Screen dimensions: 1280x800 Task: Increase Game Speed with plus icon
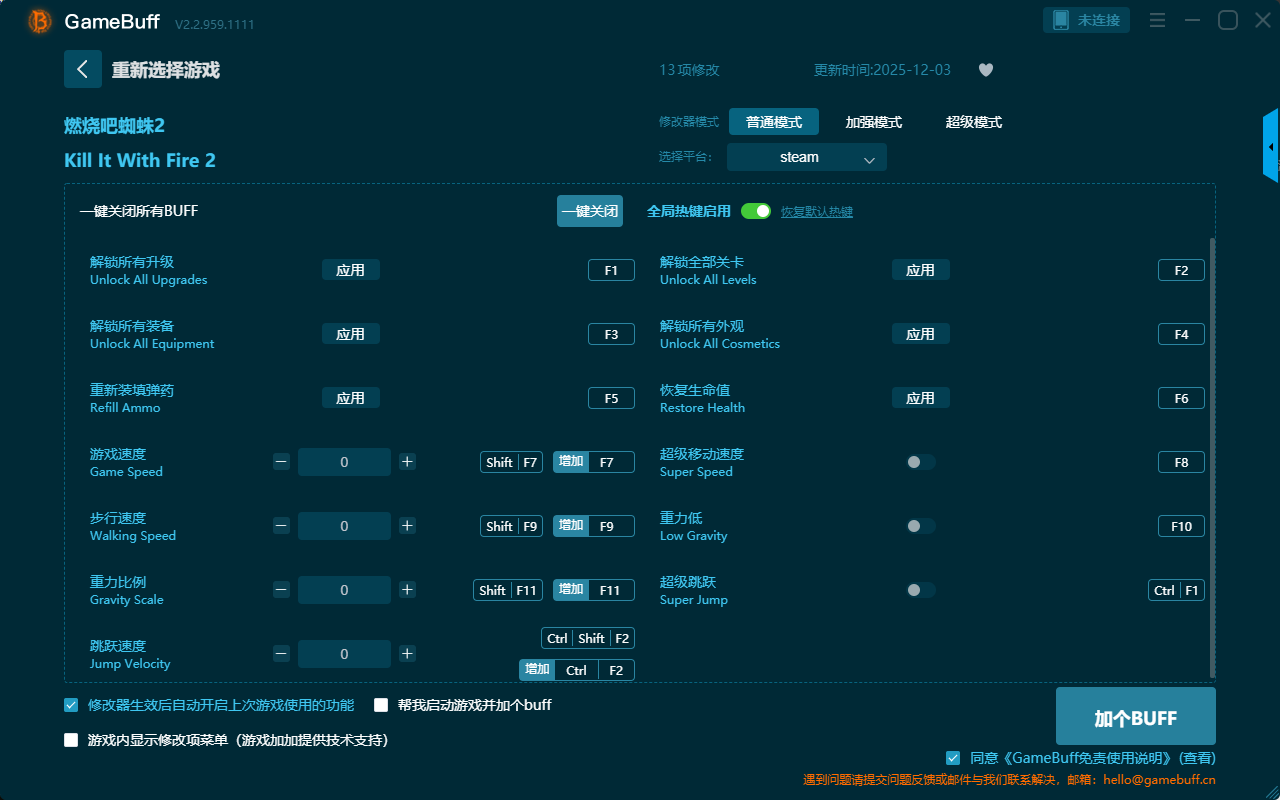(x=407, y=462)
